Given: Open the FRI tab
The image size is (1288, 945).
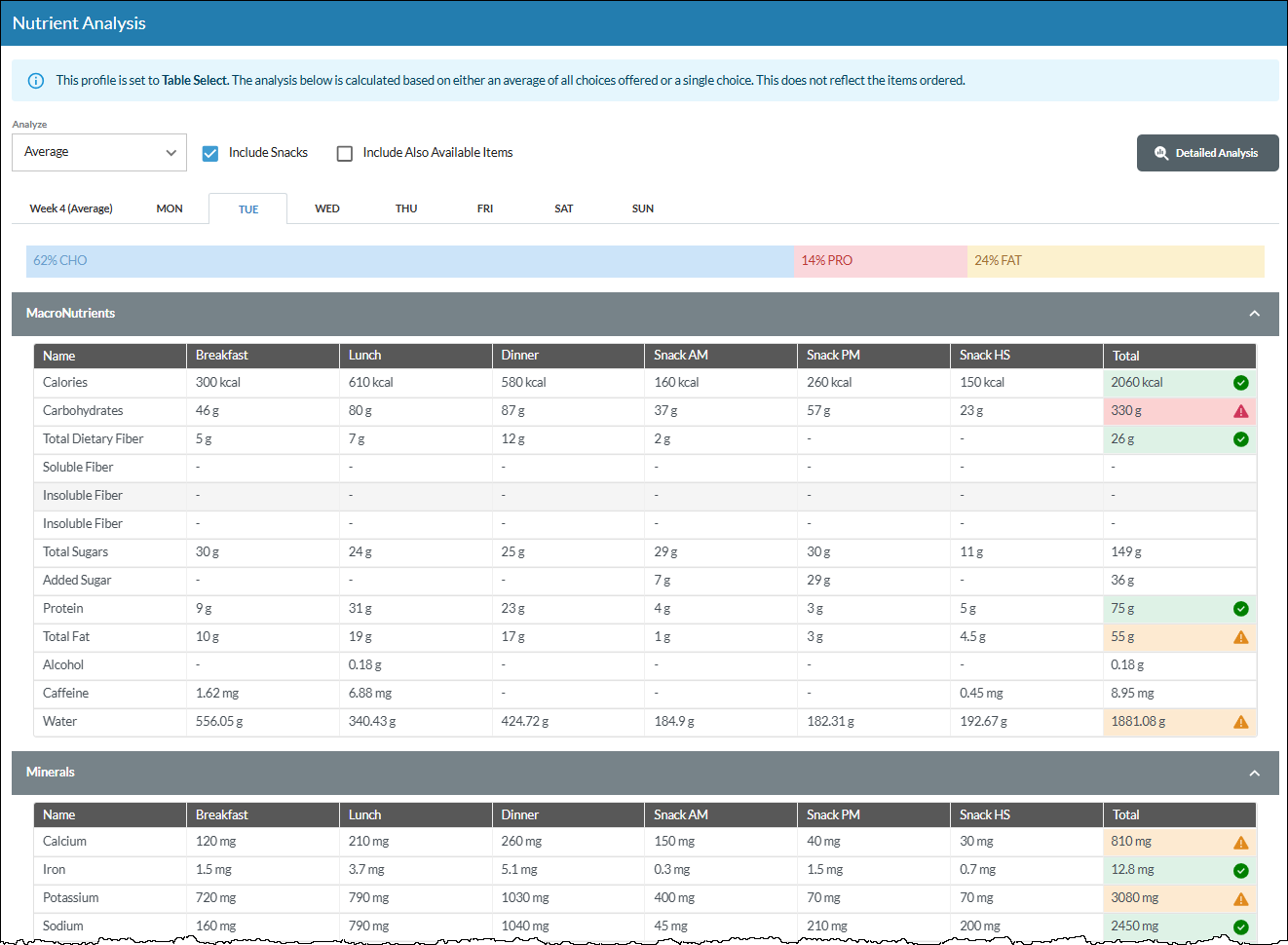Looking at the screenshot, I should 485,208.
